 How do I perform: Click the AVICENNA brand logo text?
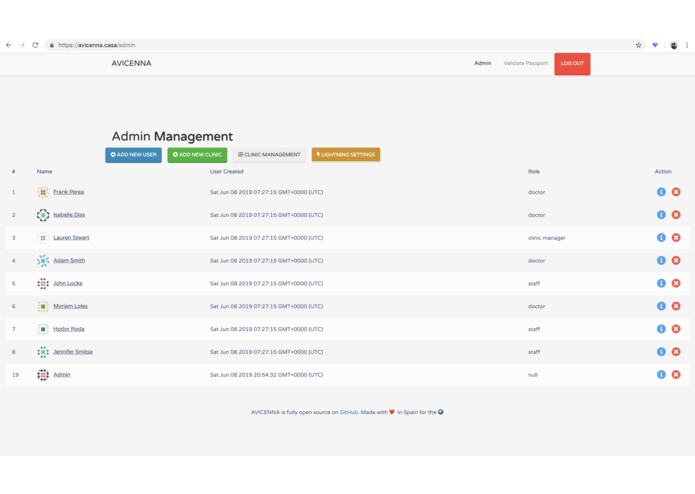(131, 63)
